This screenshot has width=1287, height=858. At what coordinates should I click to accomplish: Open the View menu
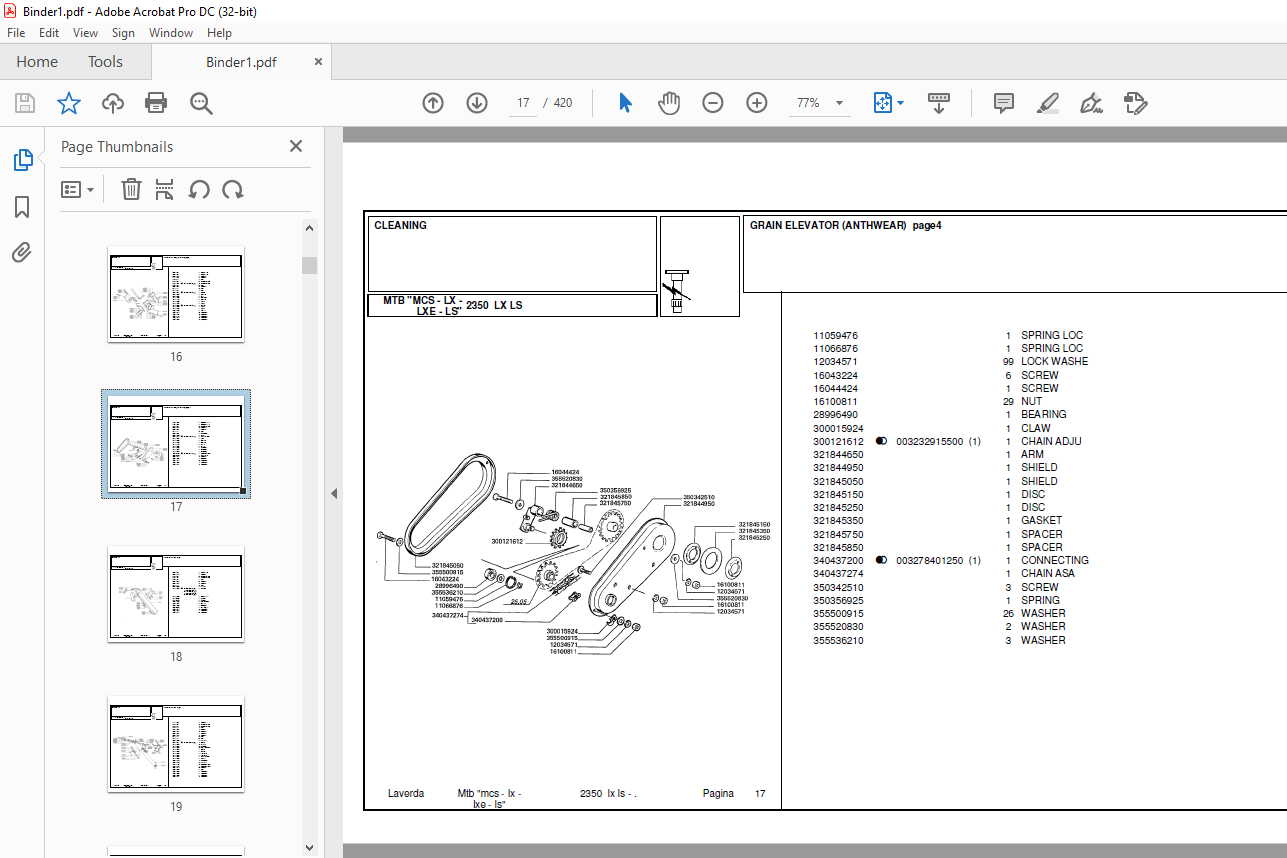tap(86, 33)
